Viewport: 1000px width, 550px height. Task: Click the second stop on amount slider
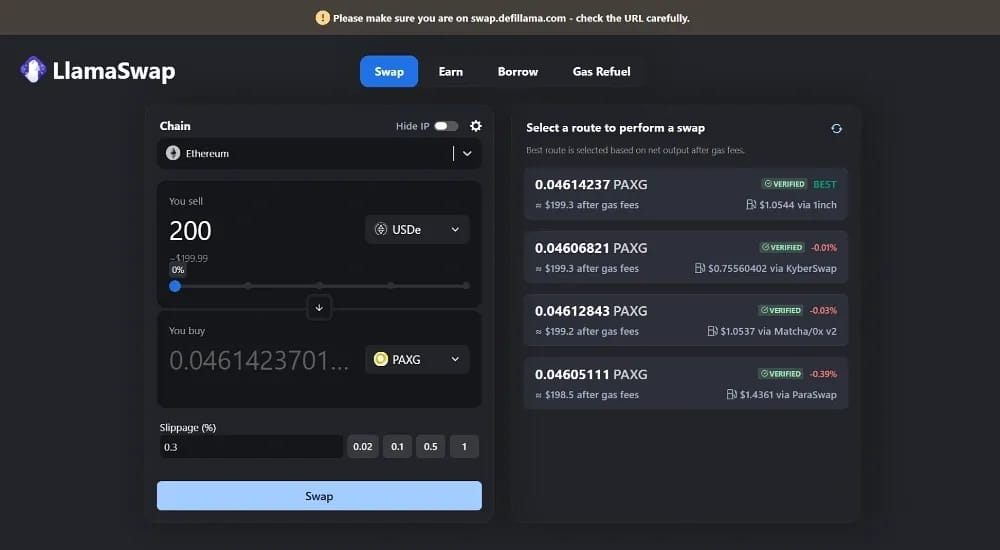[247, 286]
